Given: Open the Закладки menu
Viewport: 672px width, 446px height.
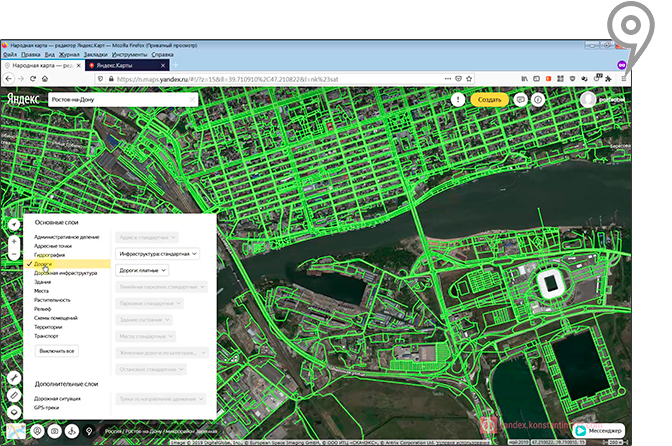Looking at the screenshot, I should click(x=96, y=54).
